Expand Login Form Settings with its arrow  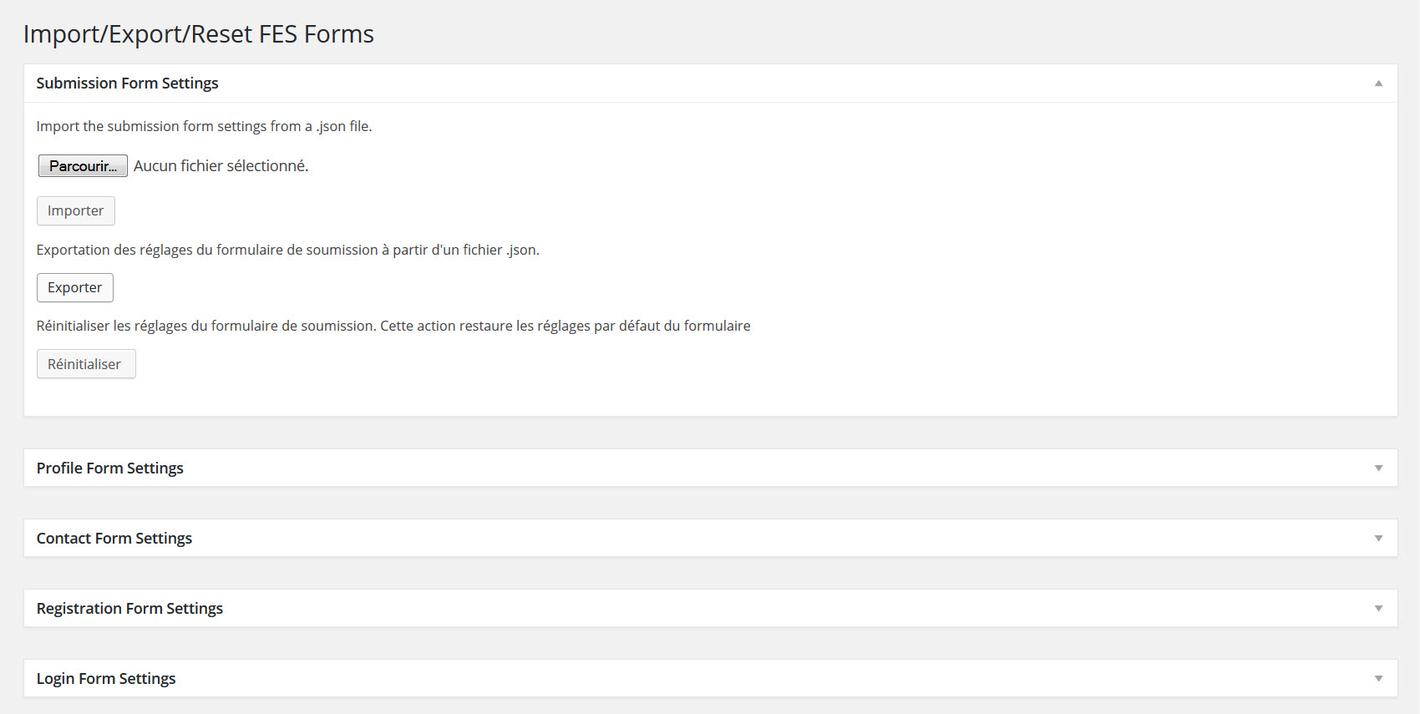point(1378,678)
